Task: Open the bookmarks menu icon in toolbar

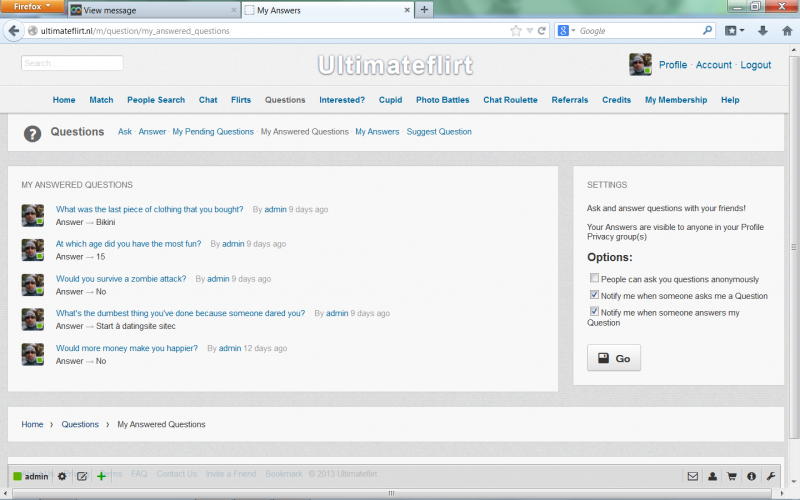Action: click(734, 31)
